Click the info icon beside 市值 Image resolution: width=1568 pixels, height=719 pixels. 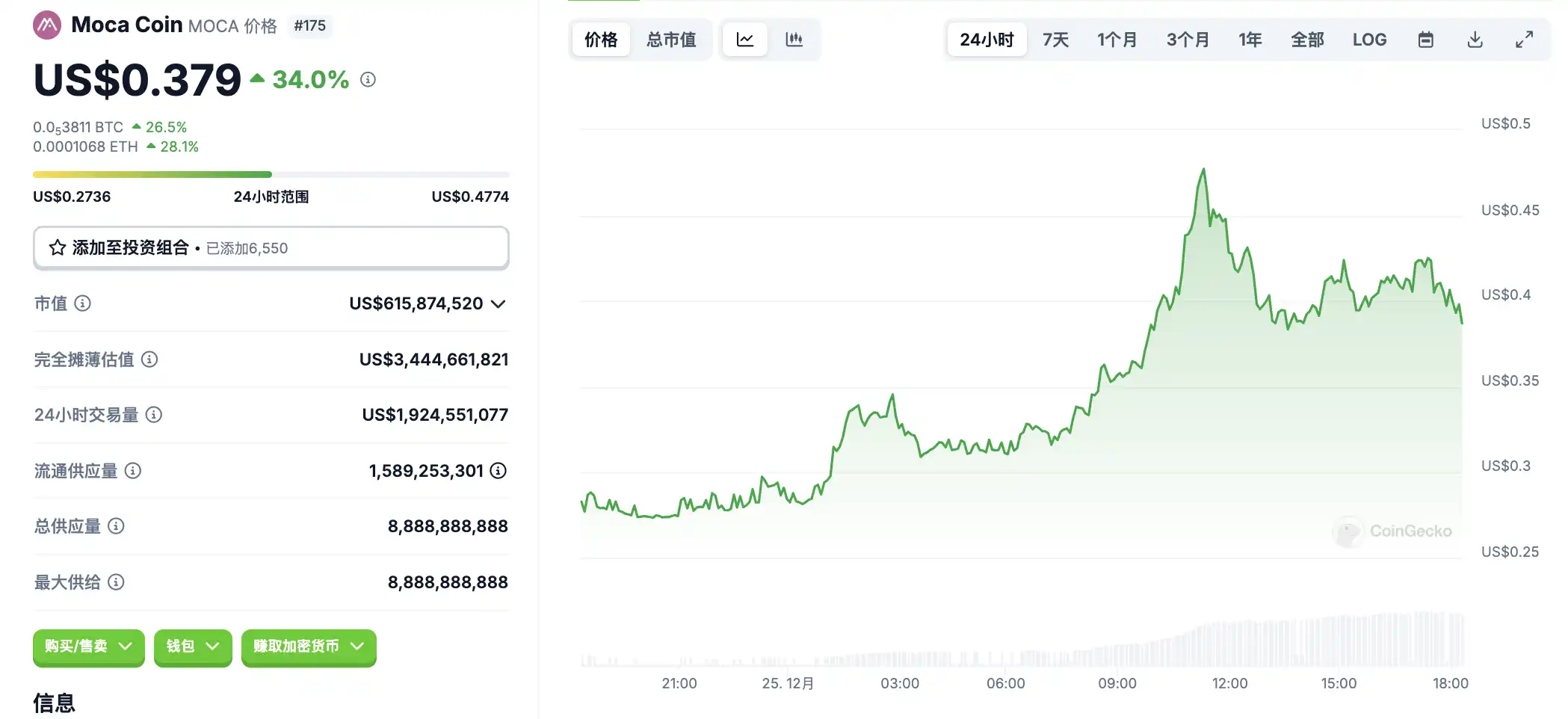point(83,303)
